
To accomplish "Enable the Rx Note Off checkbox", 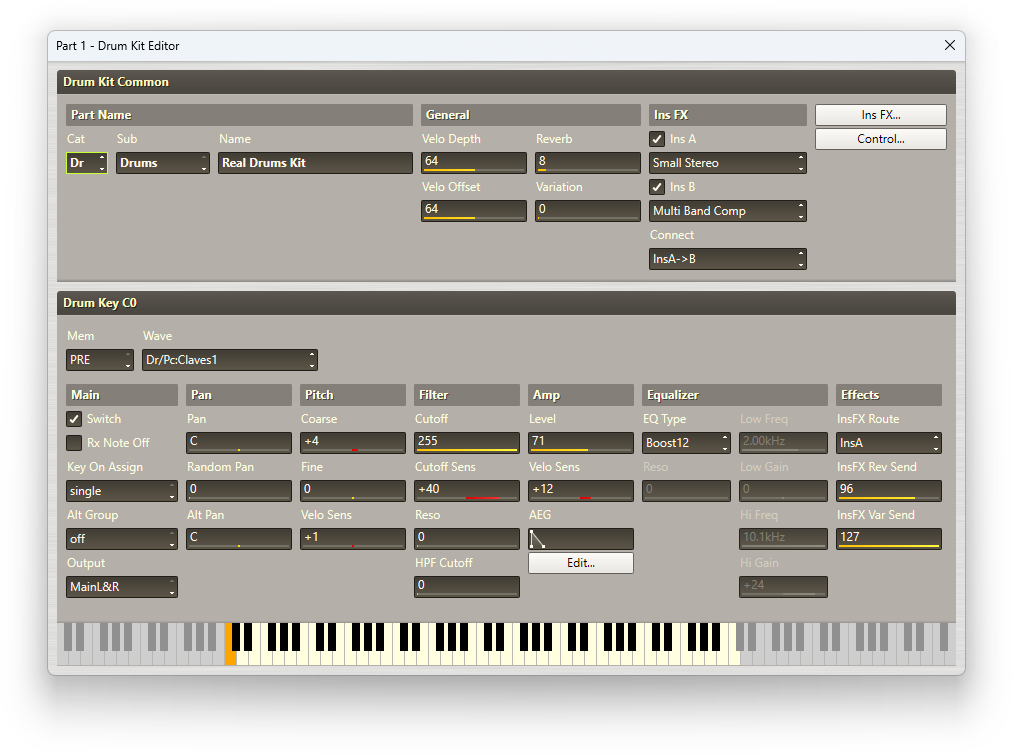I will (x=74, y=443).
